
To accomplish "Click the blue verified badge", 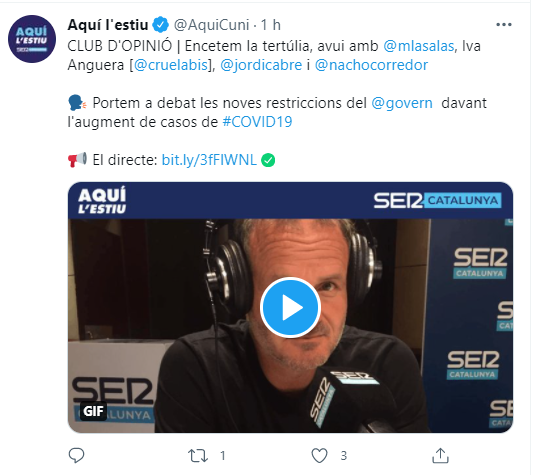I will click(x=160, y=25).
